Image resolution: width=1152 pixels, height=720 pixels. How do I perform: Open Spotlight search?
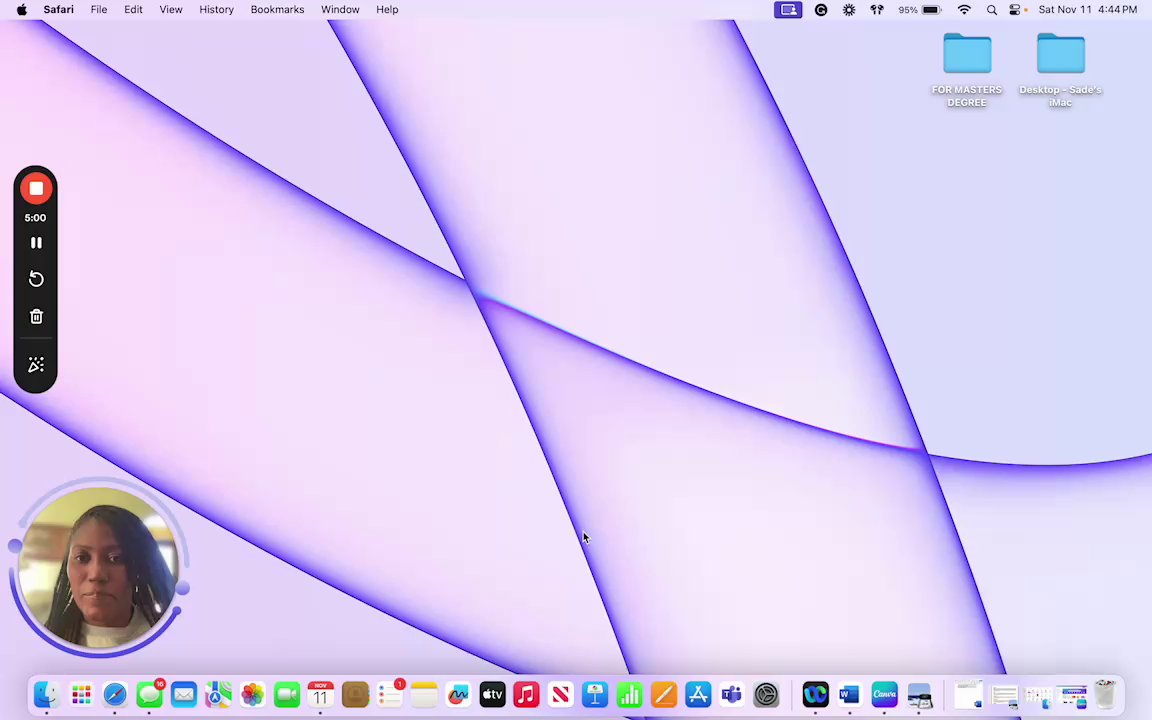(991, 10)
